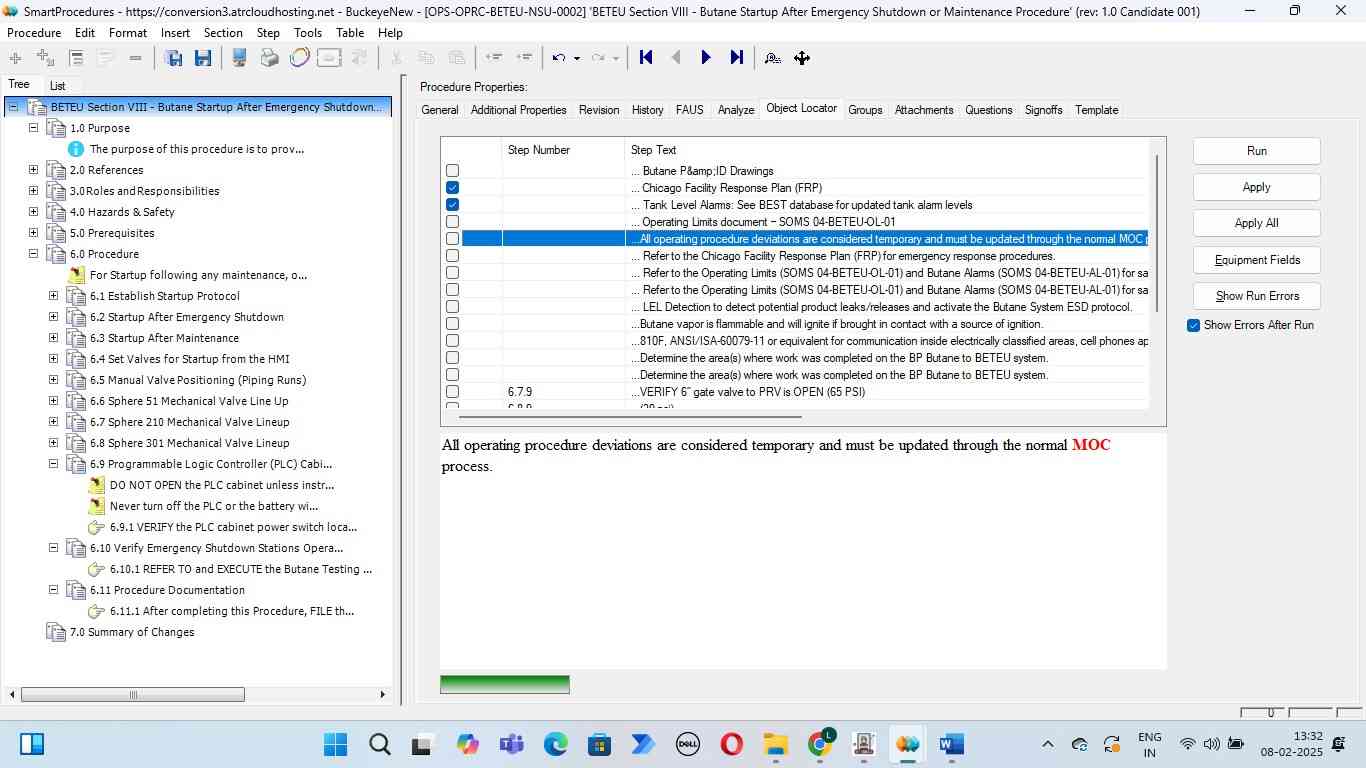Click the colorful rings toolbar icon

(299, 58)
